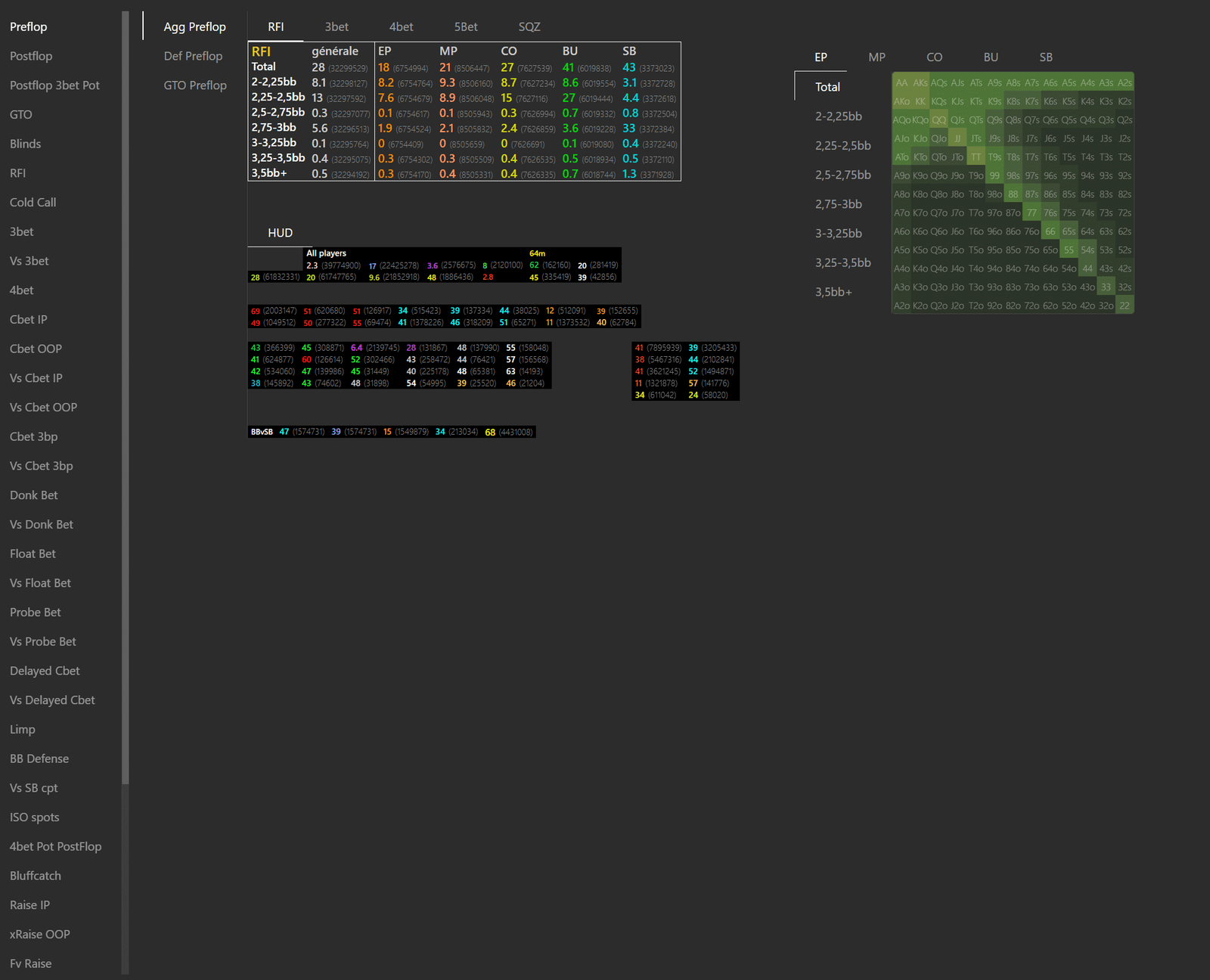Switch to the 4bet top tab
Image resolution: width=1210 pixels, height=980 pixels.
402,27
